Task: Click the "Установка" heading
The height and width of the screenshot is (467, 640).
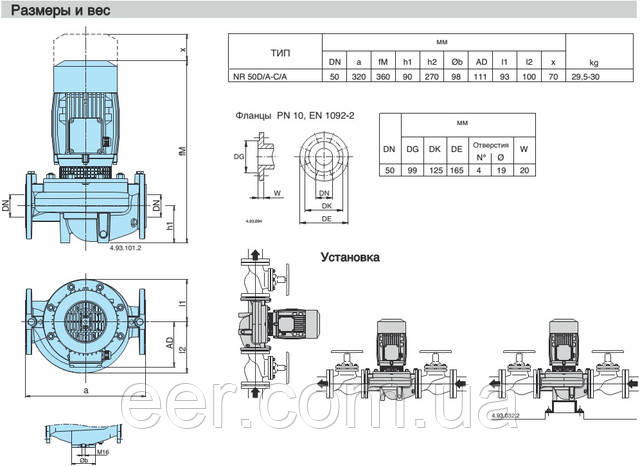Action: click(350, 256)
